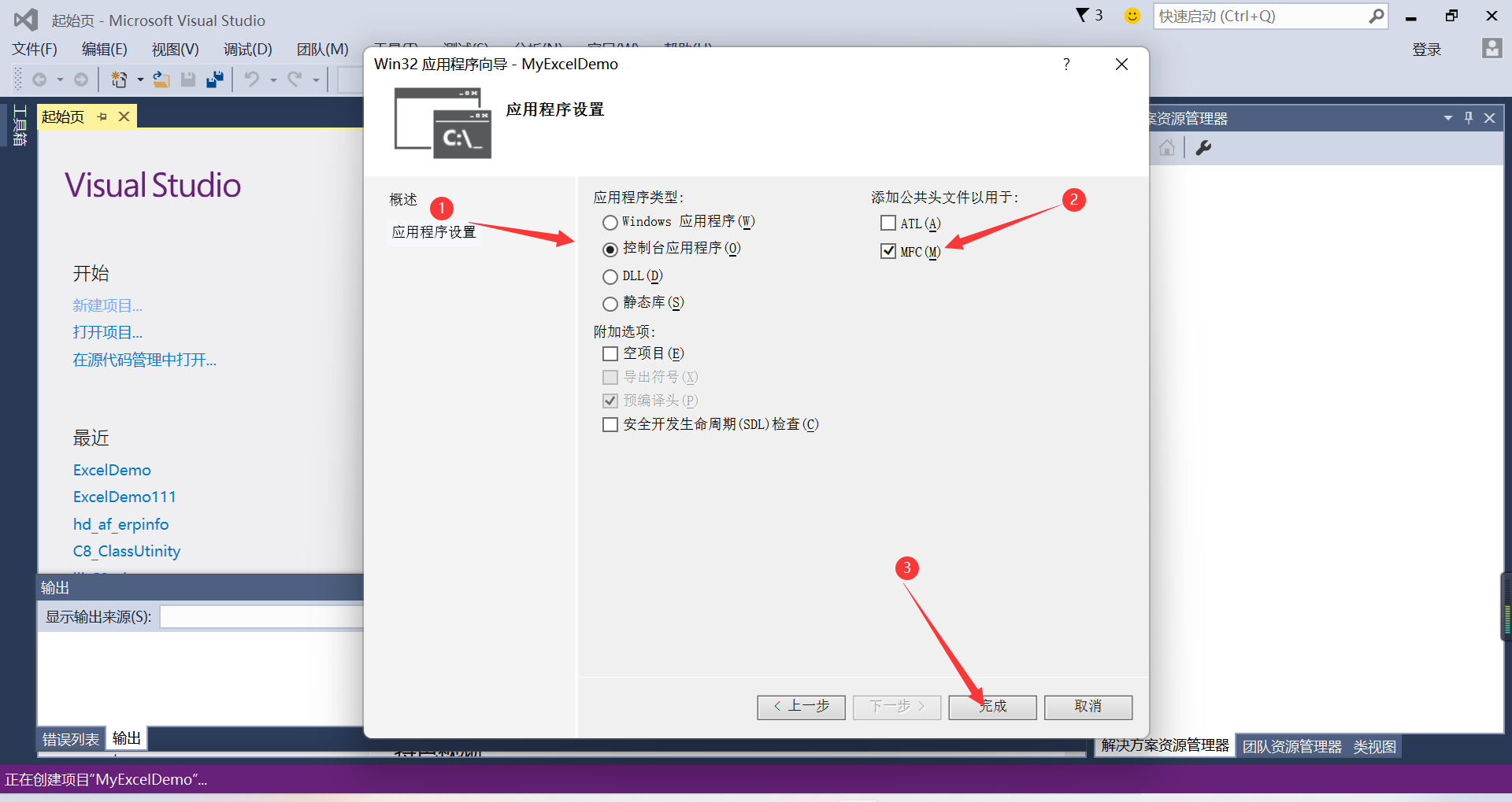Click the 取消 button

click(1088, 707)
